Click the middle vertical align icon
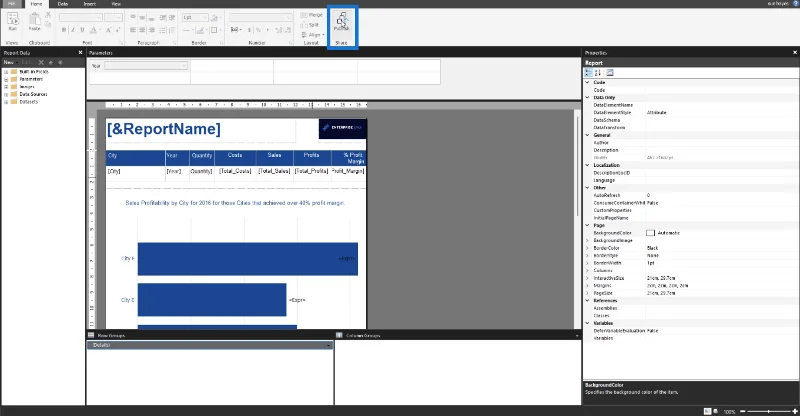The width and height of the screenshot is (800, 416). tap(142, 17)
